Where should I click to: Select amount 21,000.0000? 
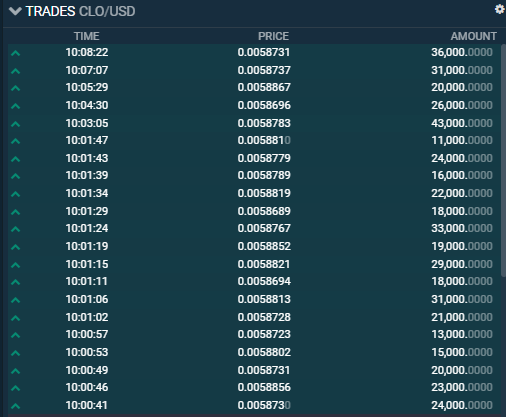[462, 317]
